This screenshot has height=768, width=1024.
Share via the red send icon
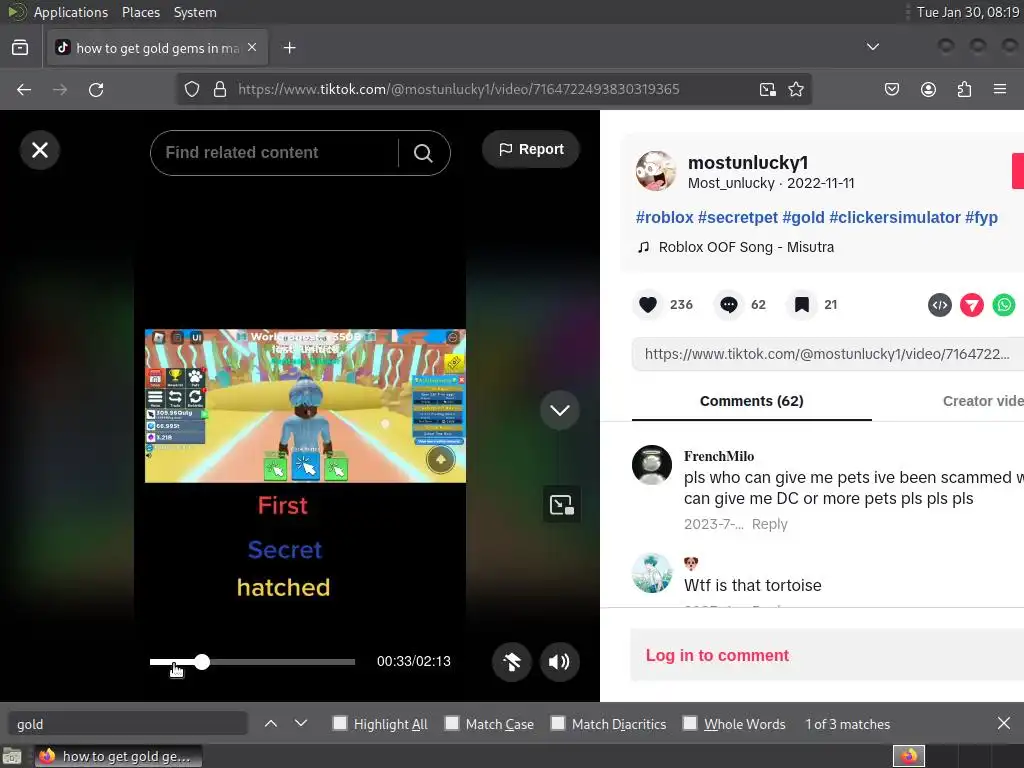972,305
